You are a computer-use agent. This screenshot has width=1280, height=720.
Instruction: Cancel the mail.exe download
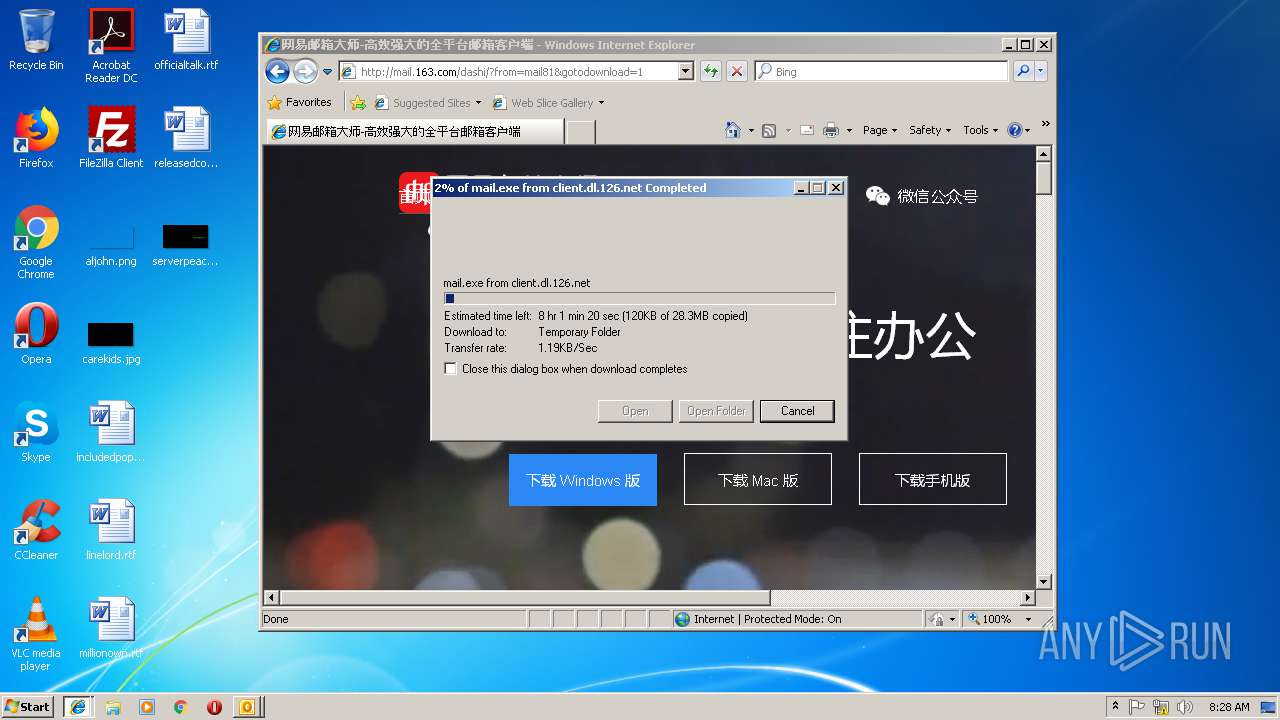[x=797, y=411]
